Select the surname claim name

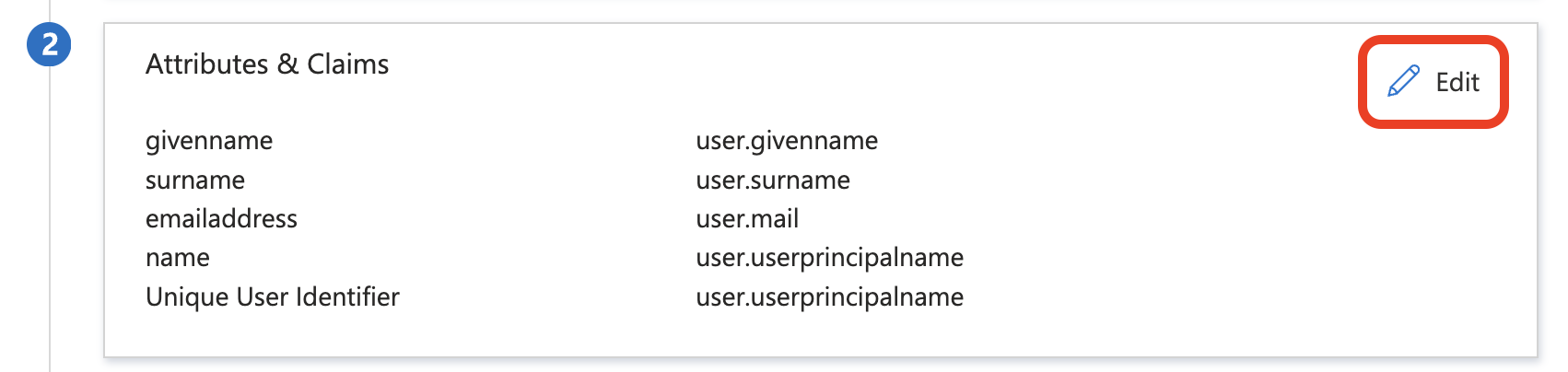[195, 180]
